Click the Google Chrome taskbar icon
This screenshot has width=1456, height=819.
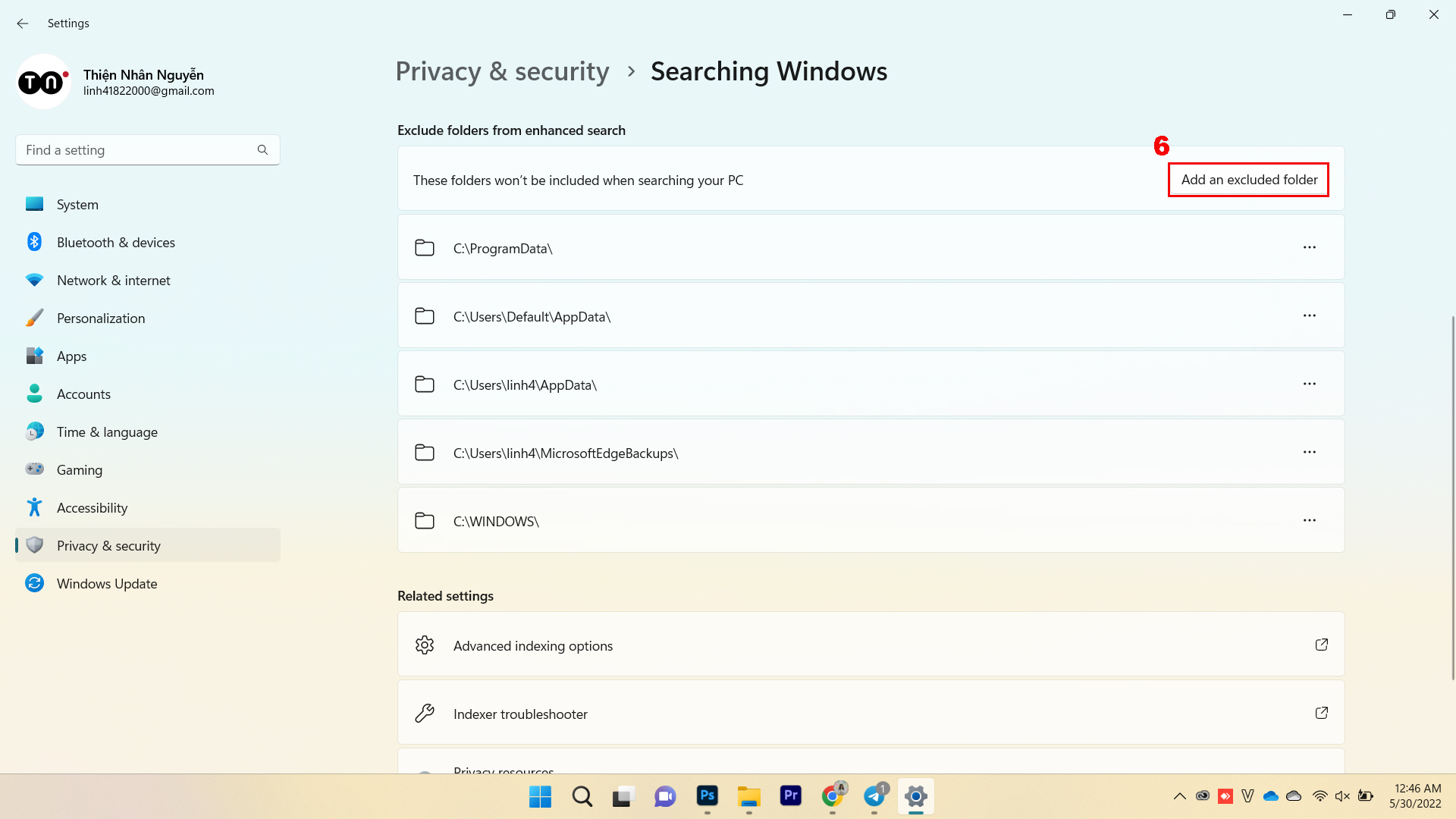(832, 796)
